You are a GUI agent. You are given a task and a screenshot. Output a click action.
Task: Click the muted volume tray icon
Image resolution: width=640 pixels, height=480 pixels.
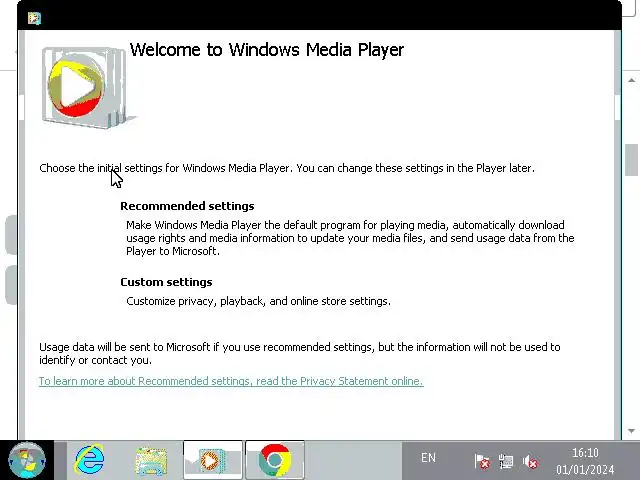[530, 462]
